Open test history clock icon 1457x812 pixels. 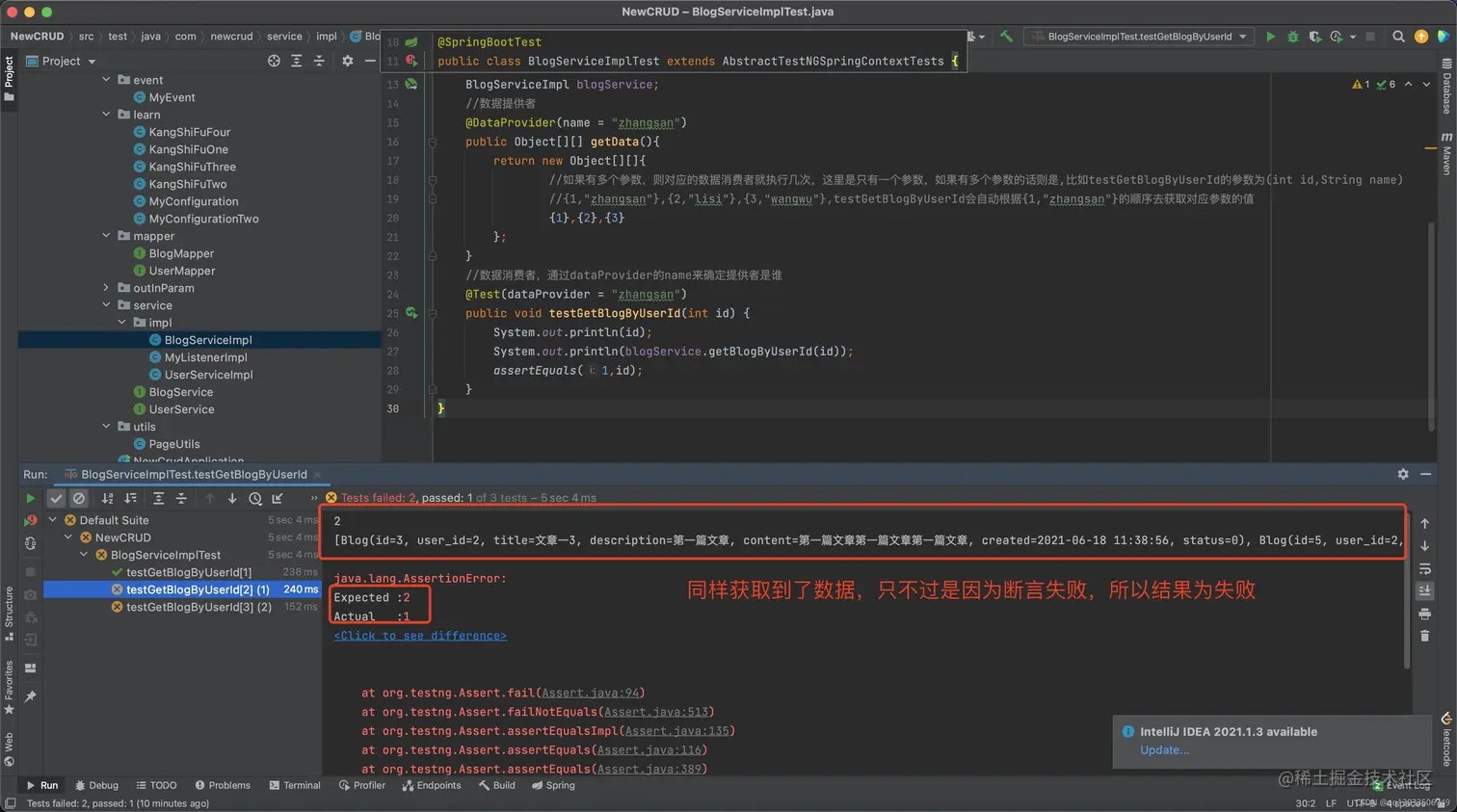pyautogui.click(x=255, y=498)
